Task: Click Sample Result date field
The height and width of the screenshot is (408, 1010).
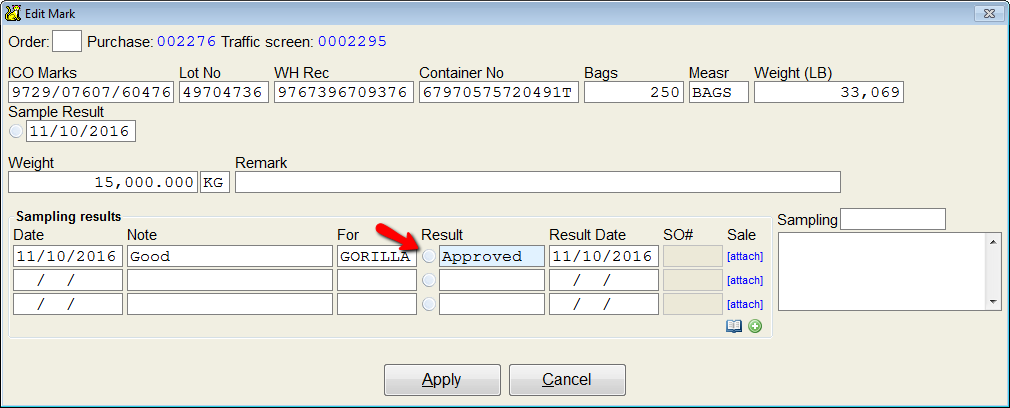Action: (x=81, y=131)
